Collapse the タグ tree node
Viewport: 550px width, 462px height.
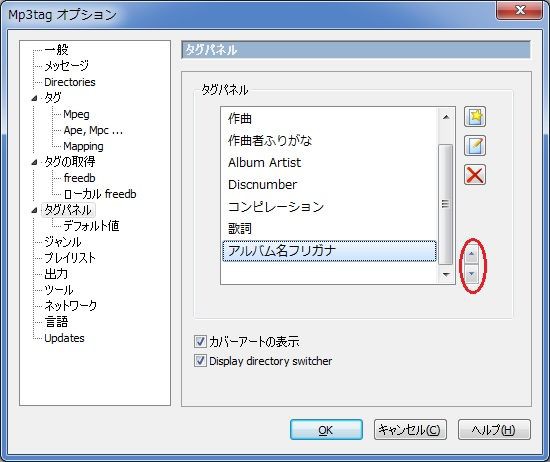coord(34,98)
